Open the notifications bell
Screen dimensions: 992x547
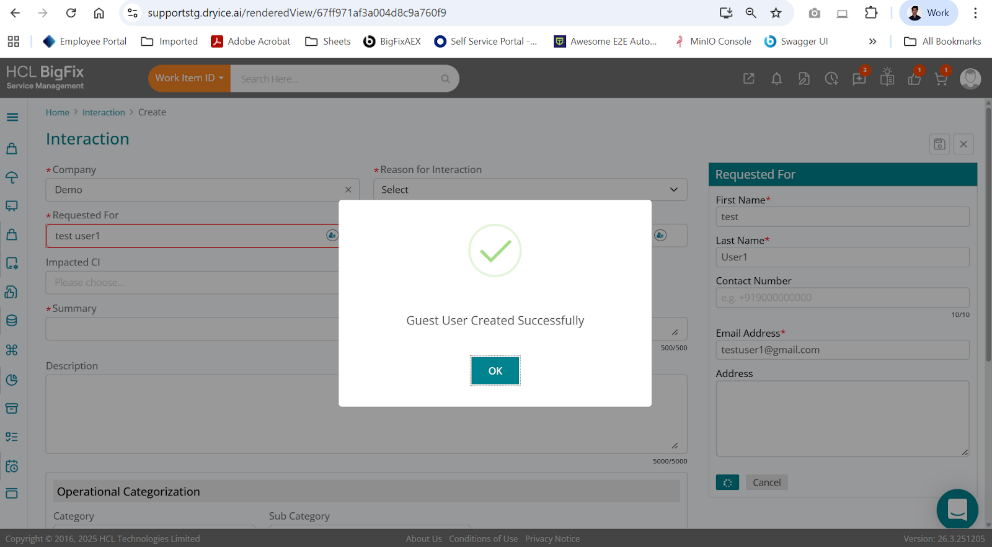776,78
